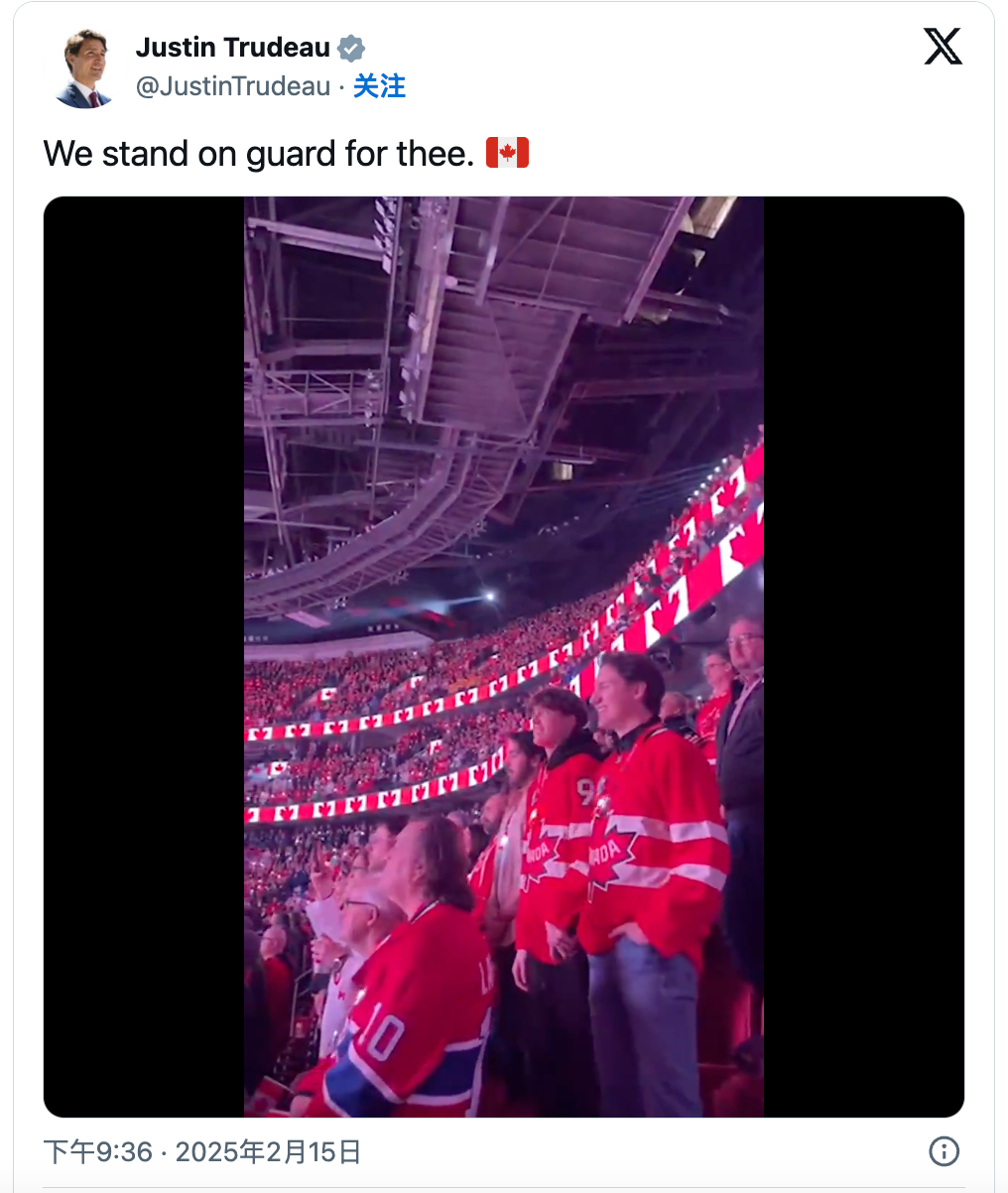
Task: Click the bright spotlight in arena video
Action: [x=489, y=596]
